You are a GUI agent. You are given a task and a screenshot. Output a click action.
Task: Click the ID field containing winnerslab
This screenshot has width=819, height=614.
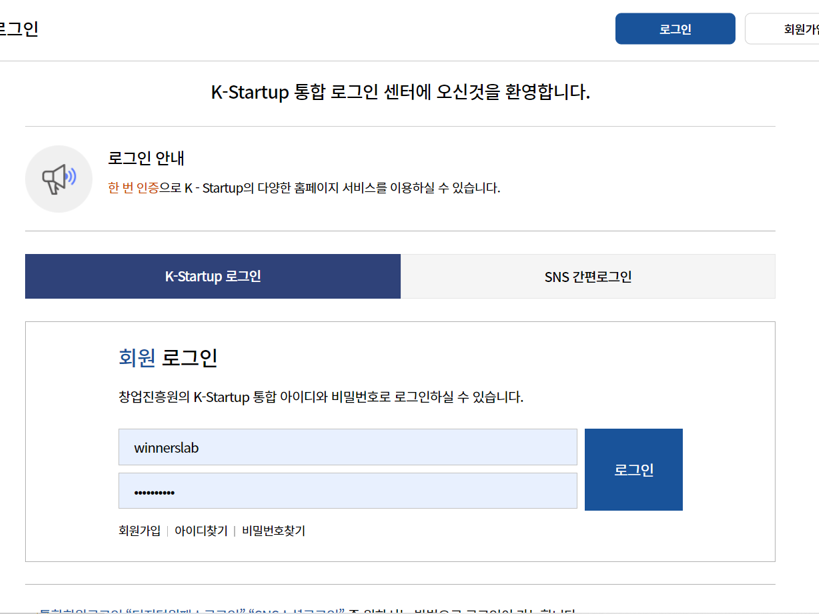[348, 447]
